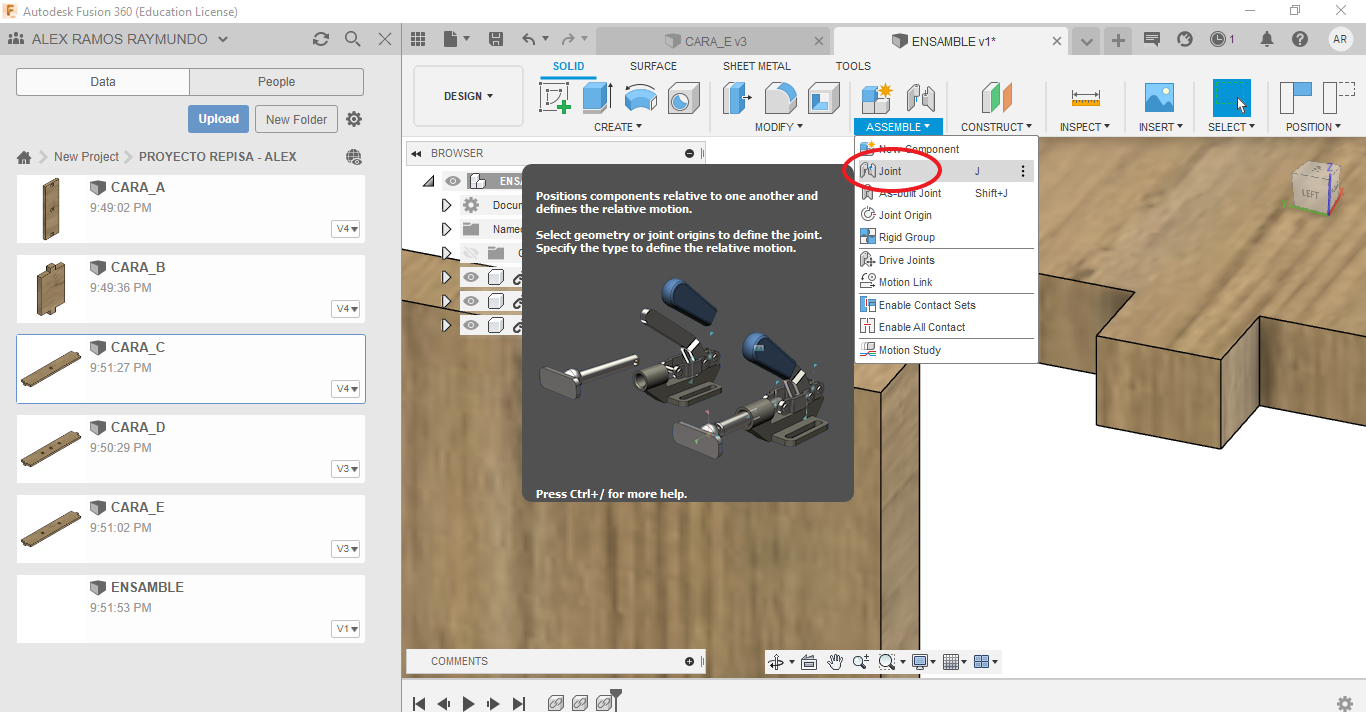Select the Extrude tool icon
Screen dimensions: 1366x712
click(597, 98)
